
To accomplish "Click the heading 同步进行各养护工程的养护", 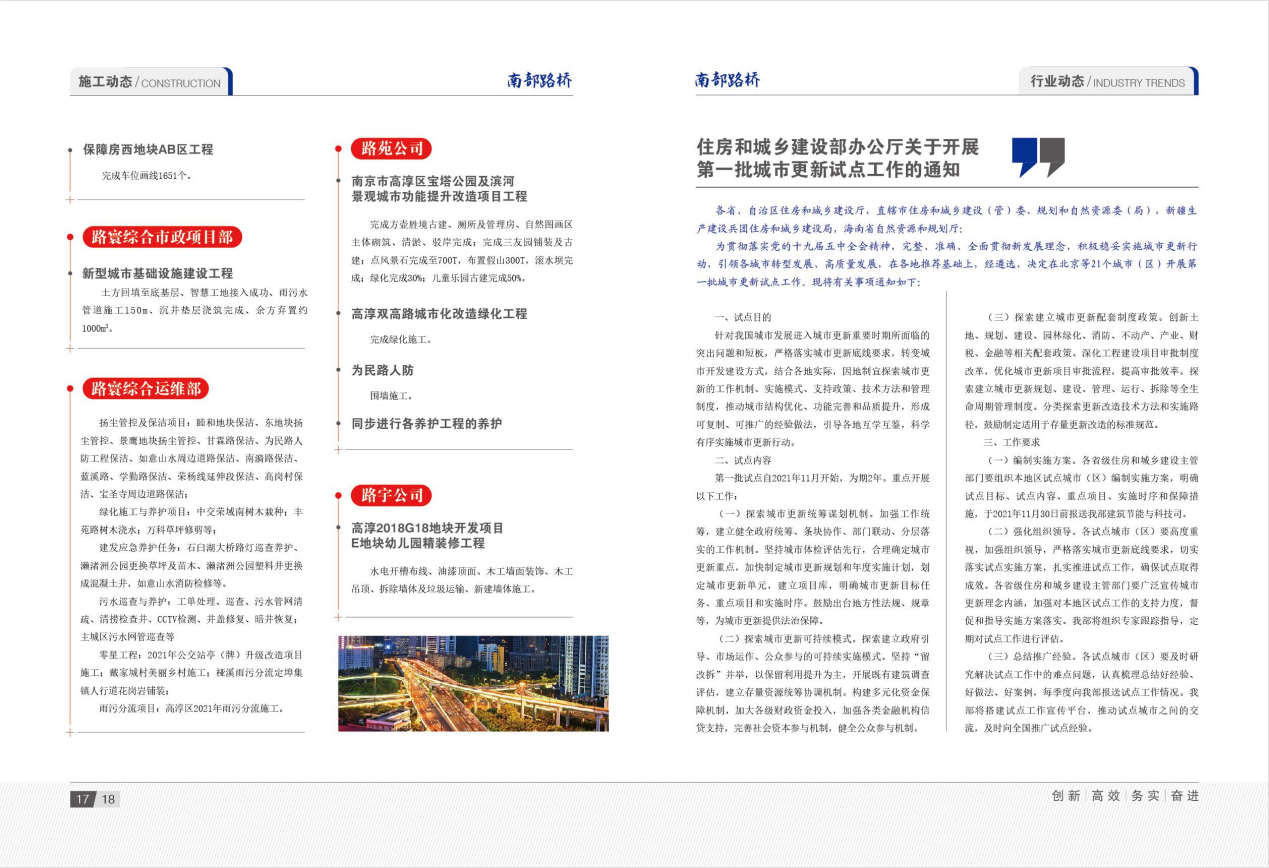I will coord(426,423).
